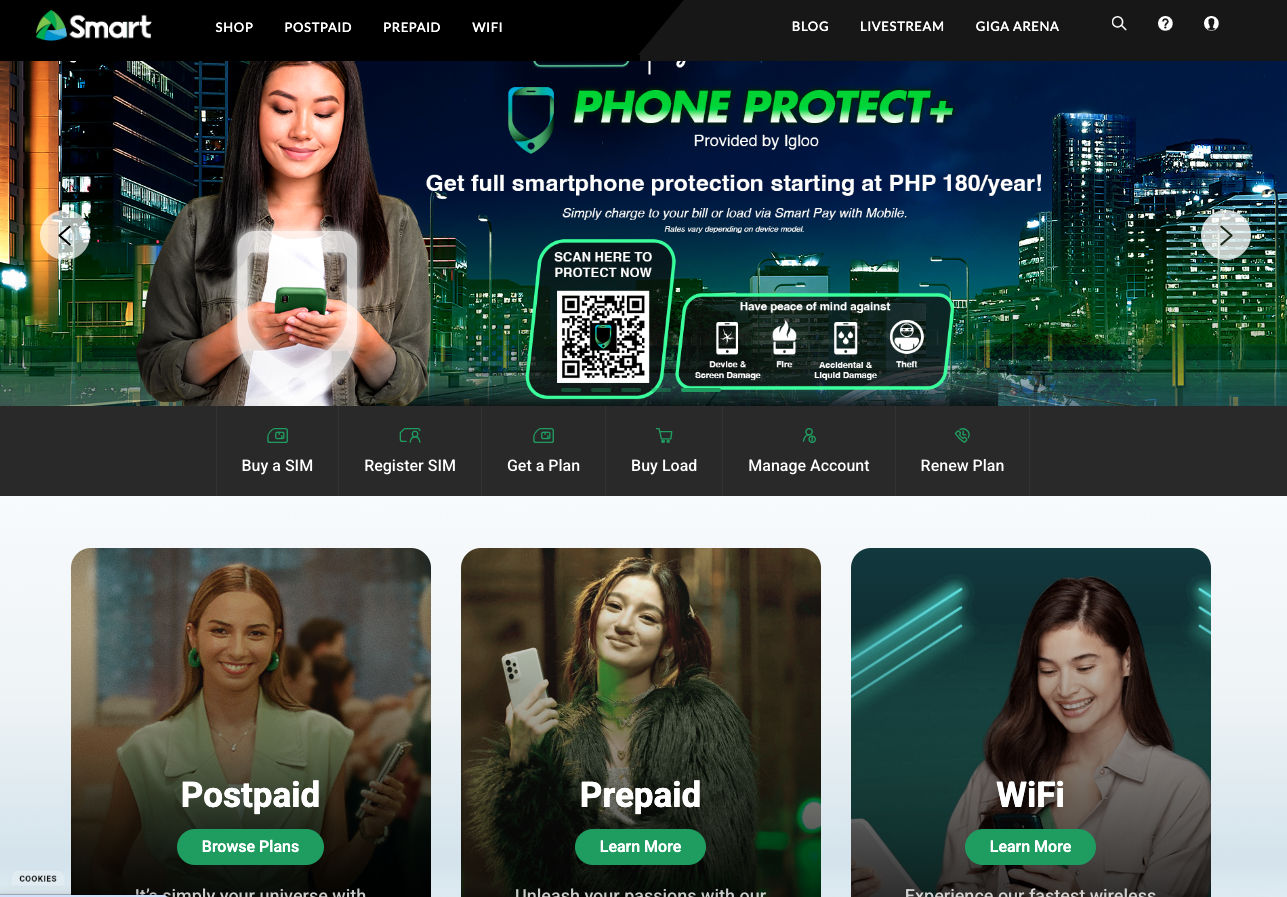This screenshot has height=897, width=1287.
Task: Open the GIGA ARENA link
Action: [x=1017, y=27]
